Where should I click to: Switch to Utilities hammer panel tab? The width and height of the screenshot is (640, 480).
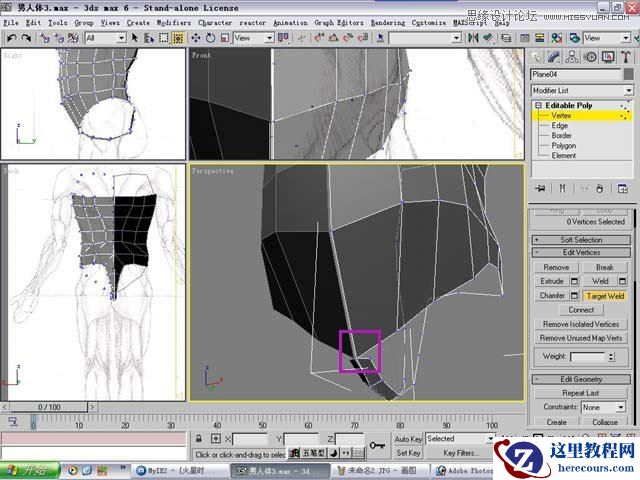click(626, 57)
